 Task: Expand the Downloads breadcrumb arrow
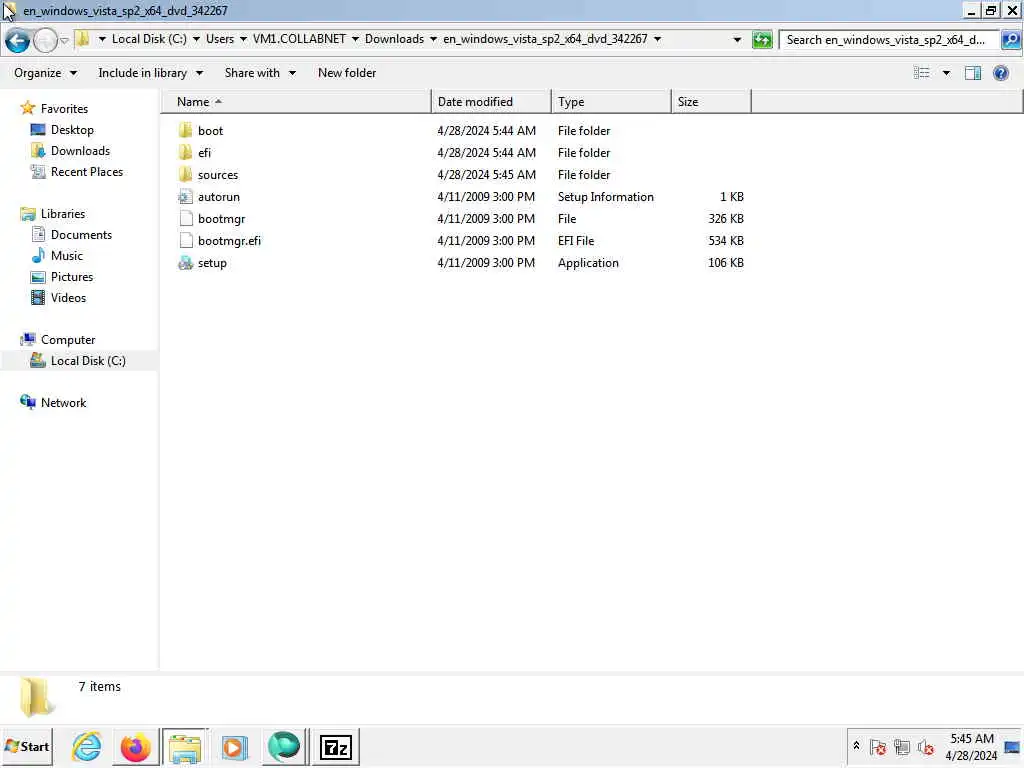433,39
